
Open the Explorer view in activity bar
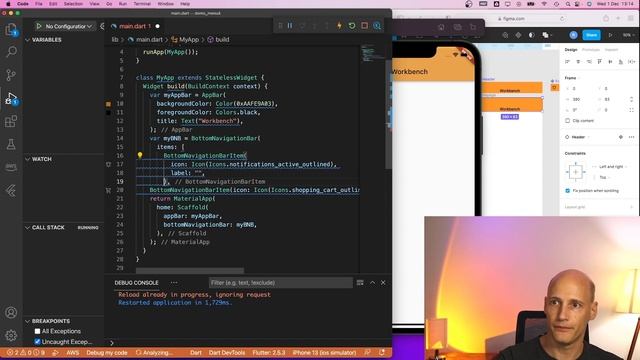pyautogui.click(x=11, y=29)
